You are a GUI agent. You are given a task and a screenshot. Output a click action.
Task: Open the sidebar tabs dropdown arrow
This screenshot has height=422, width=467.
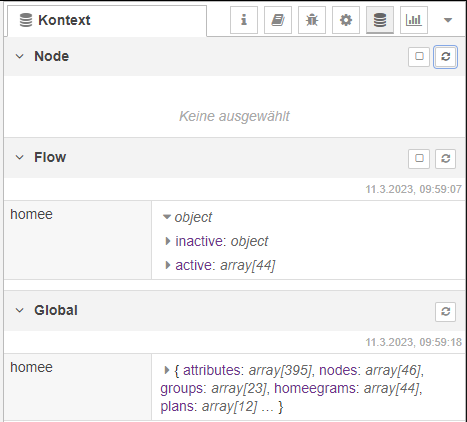[x=448, y=20]
